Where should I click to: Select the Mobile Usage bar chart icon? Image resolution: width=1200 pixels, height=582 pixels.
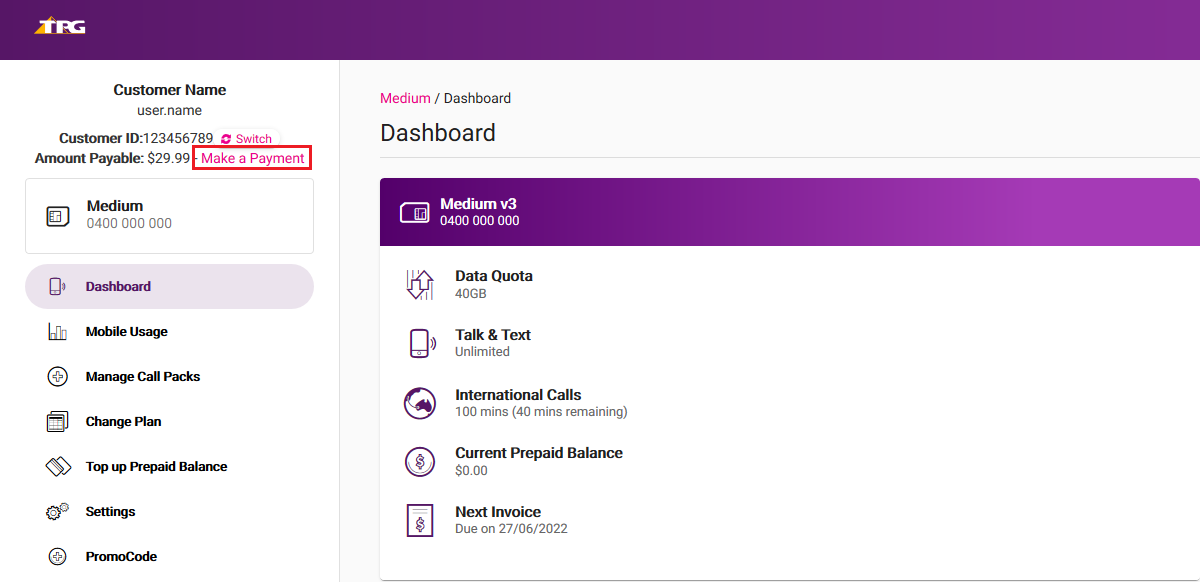(x=57, y=331)
